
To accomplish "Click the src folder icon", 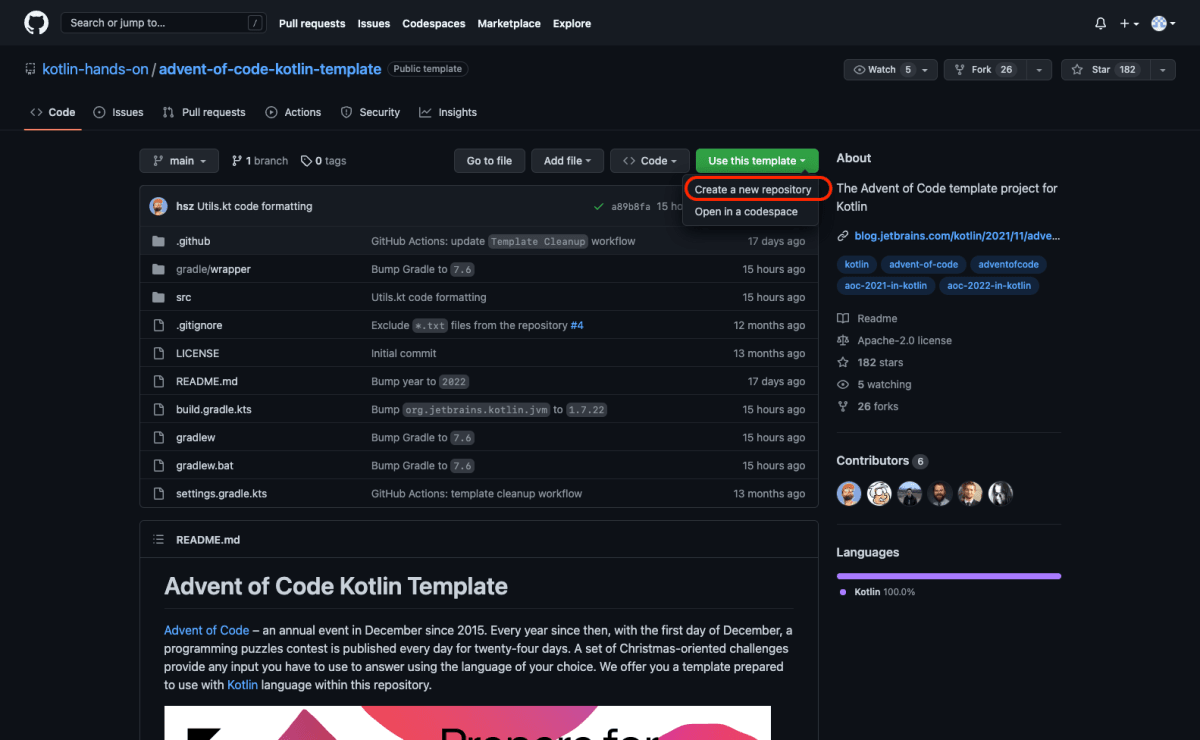I will (159, 297).
